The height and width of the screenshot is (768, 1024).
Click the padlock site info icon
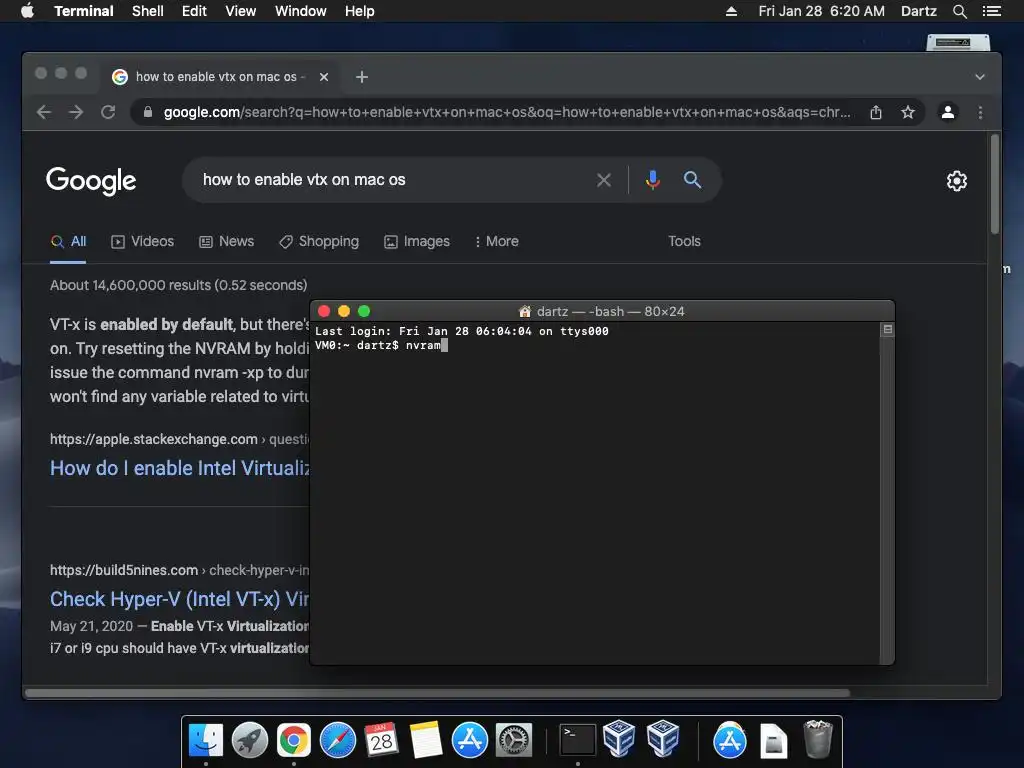click(148, 112)
